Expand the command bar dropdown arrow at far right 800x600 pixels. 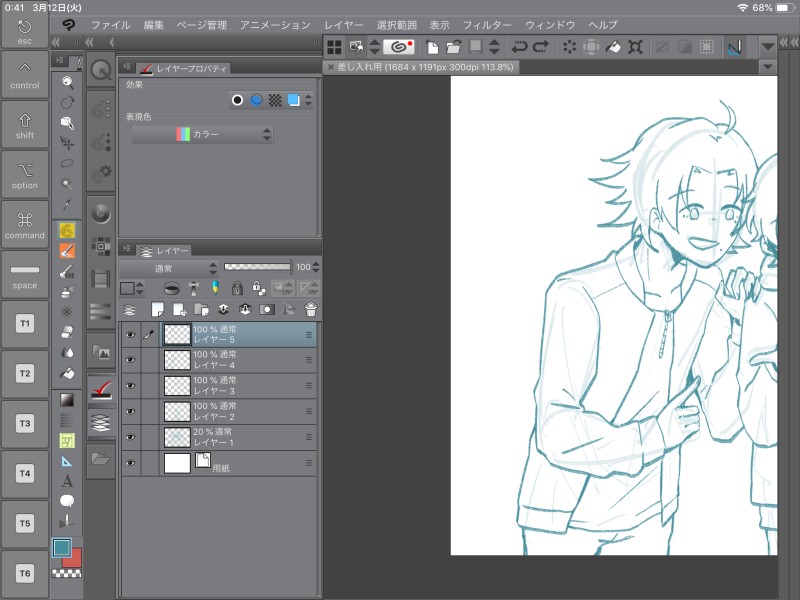[x=767, y=46]
